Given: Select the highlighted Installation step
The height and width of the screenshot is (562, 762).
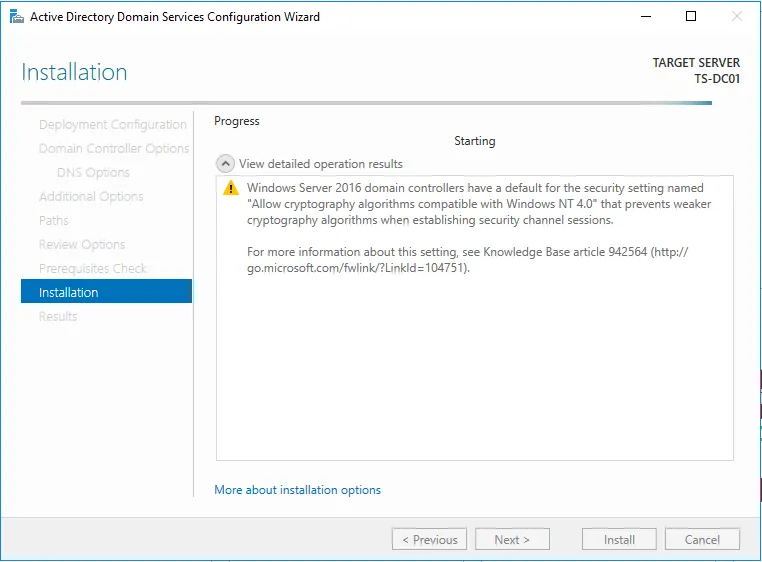Looking at the screenshot, I should (x=106, y=291).
